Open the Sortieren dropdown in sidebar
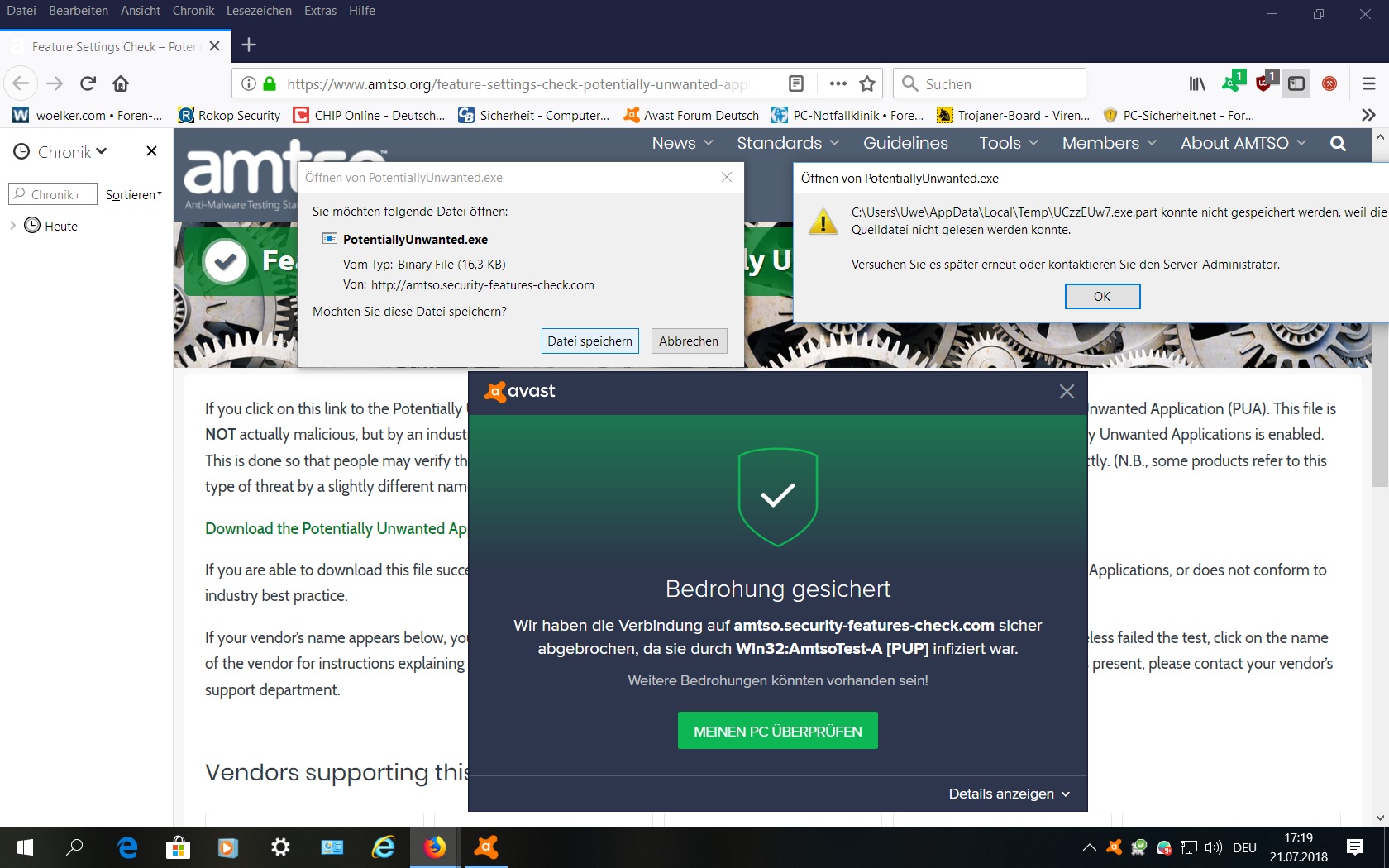This screenshot has height=868, width=1389. [133, 194]
